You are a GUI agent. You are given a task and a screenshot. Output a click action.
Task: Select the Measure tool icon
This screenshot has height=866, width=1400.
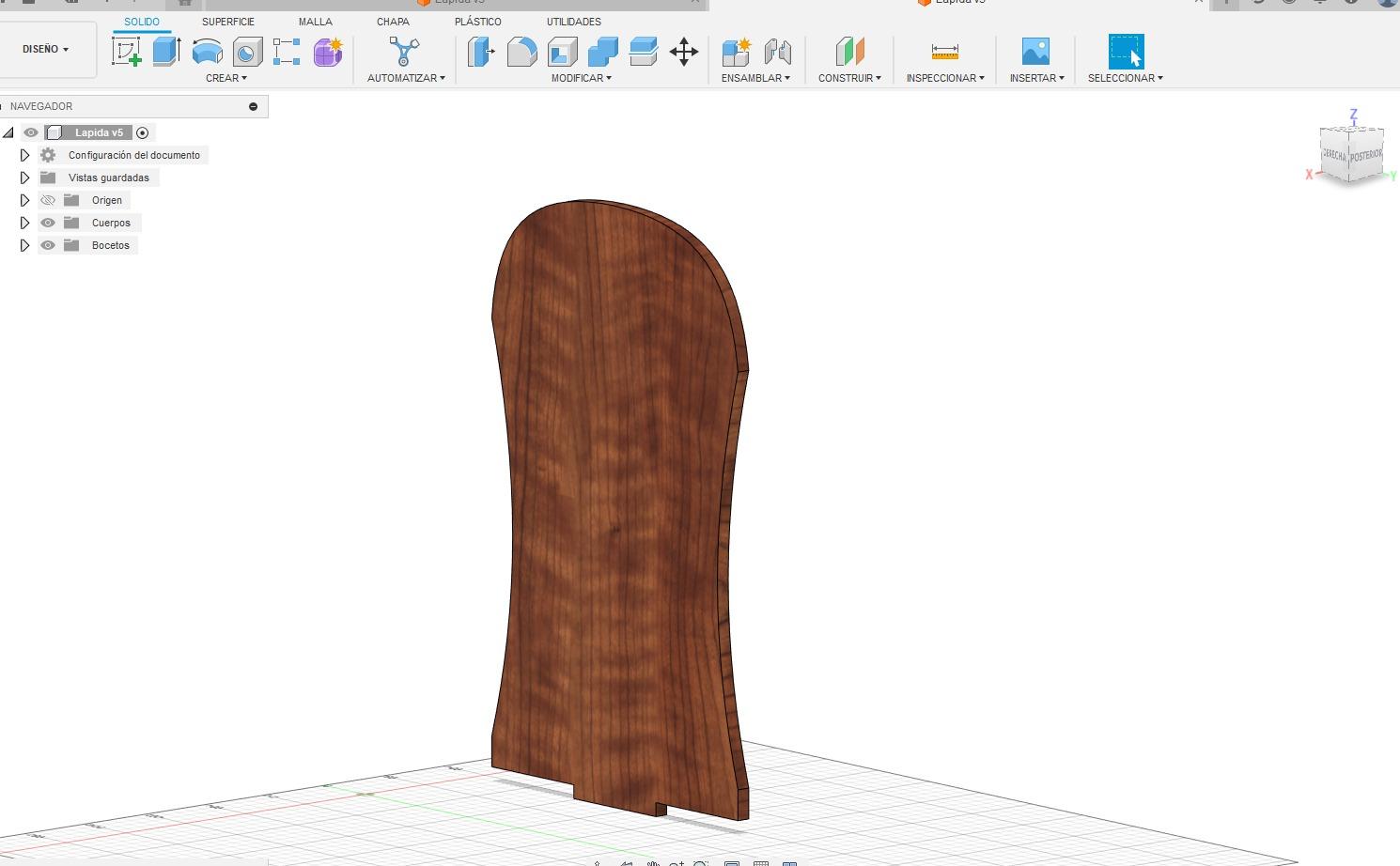tap(944, 51)
